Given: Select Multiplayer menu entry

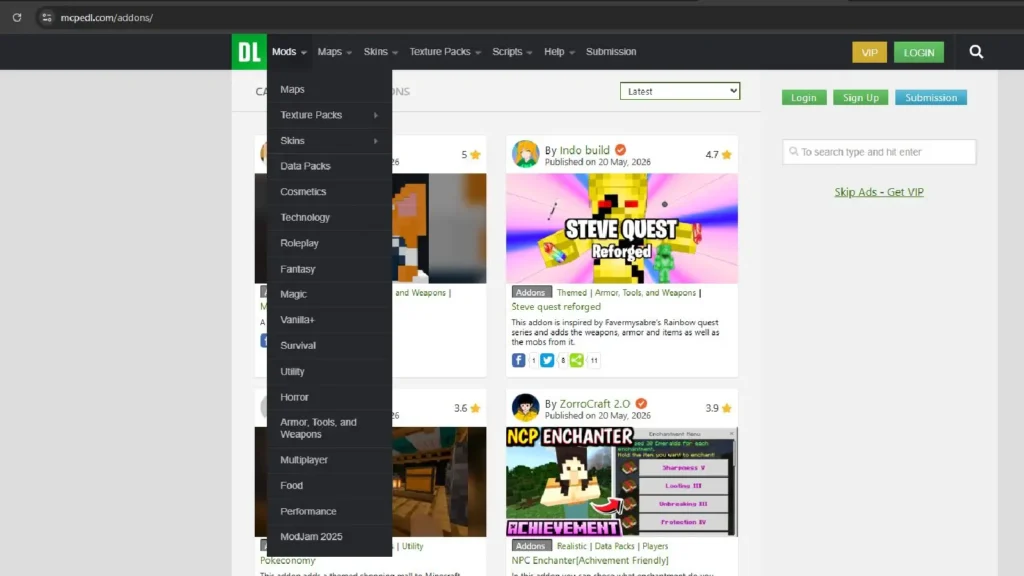Looking at the screenshot, I should [x=329, y=460].
